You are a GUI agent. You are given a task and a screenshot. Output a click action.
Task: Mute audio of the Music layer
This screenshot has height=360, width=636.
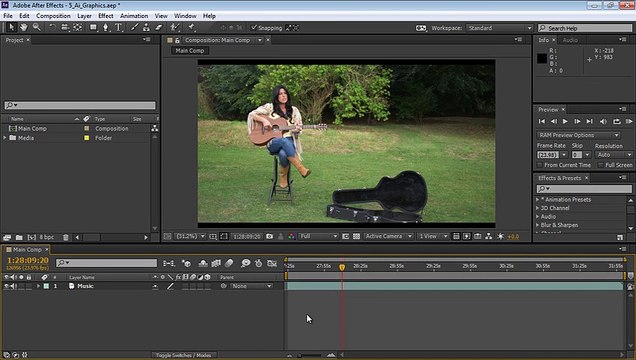[13, 286]
